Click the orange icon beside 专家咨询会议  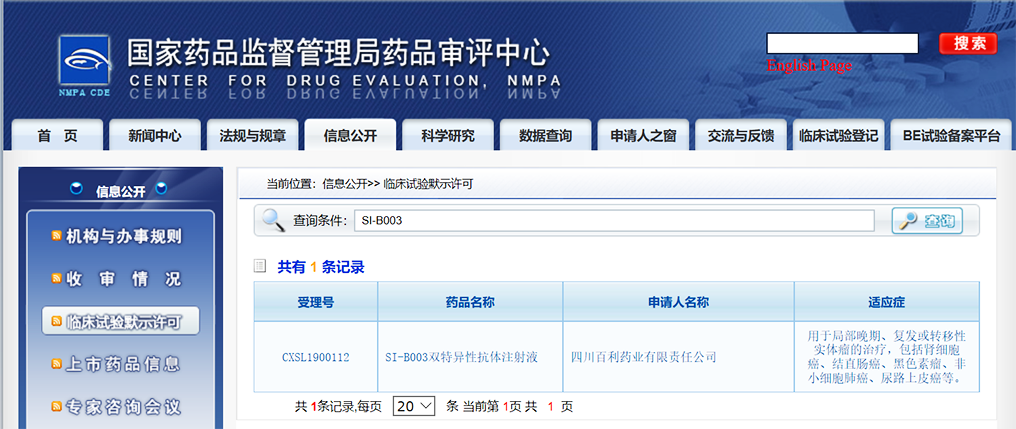tap(57, 406)
